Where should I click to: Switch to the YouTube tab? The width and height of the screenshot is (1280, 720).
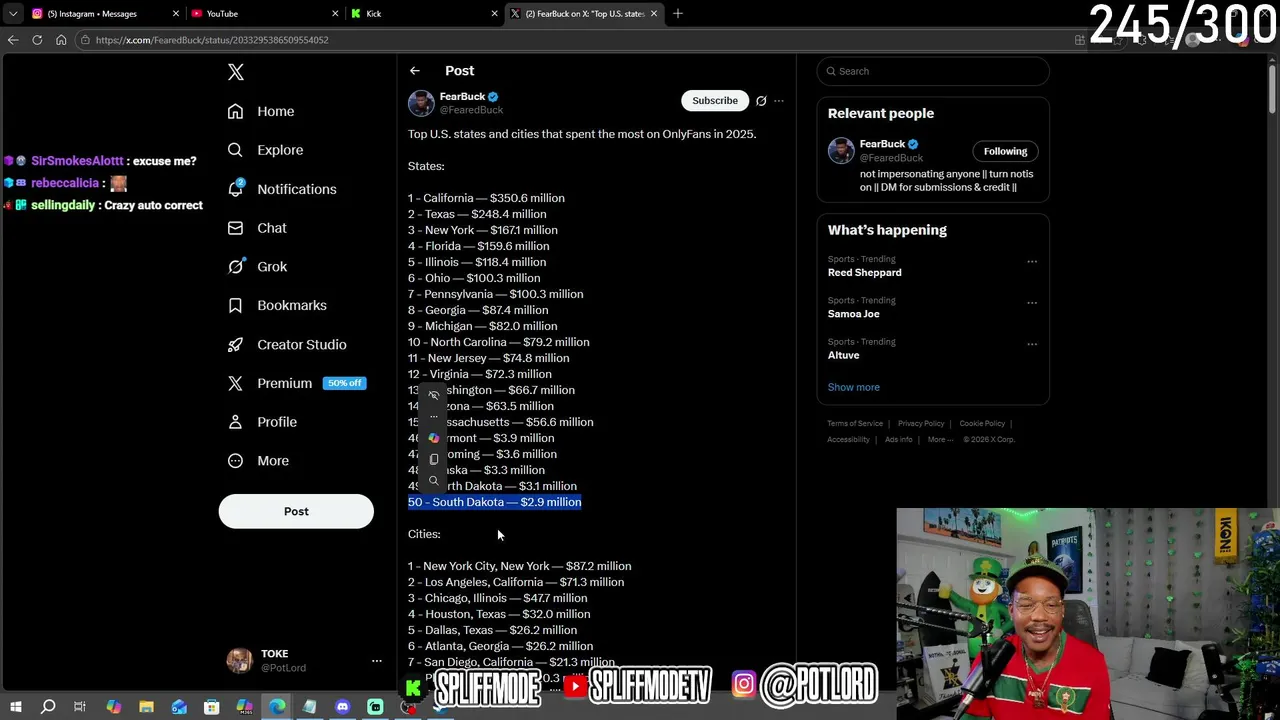(264, 13)
